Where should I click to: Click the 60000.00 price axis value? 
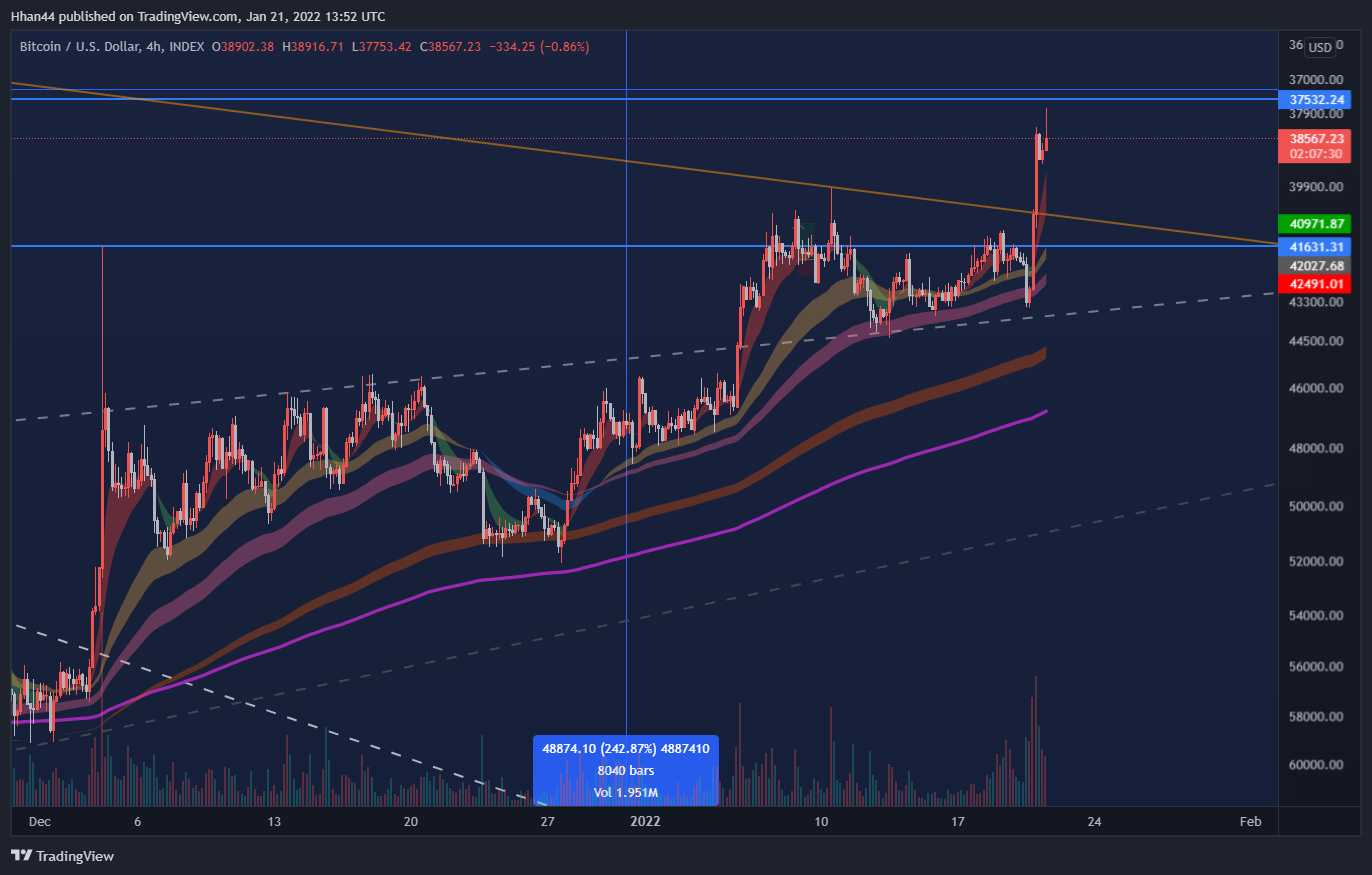tap(1316, 766)
